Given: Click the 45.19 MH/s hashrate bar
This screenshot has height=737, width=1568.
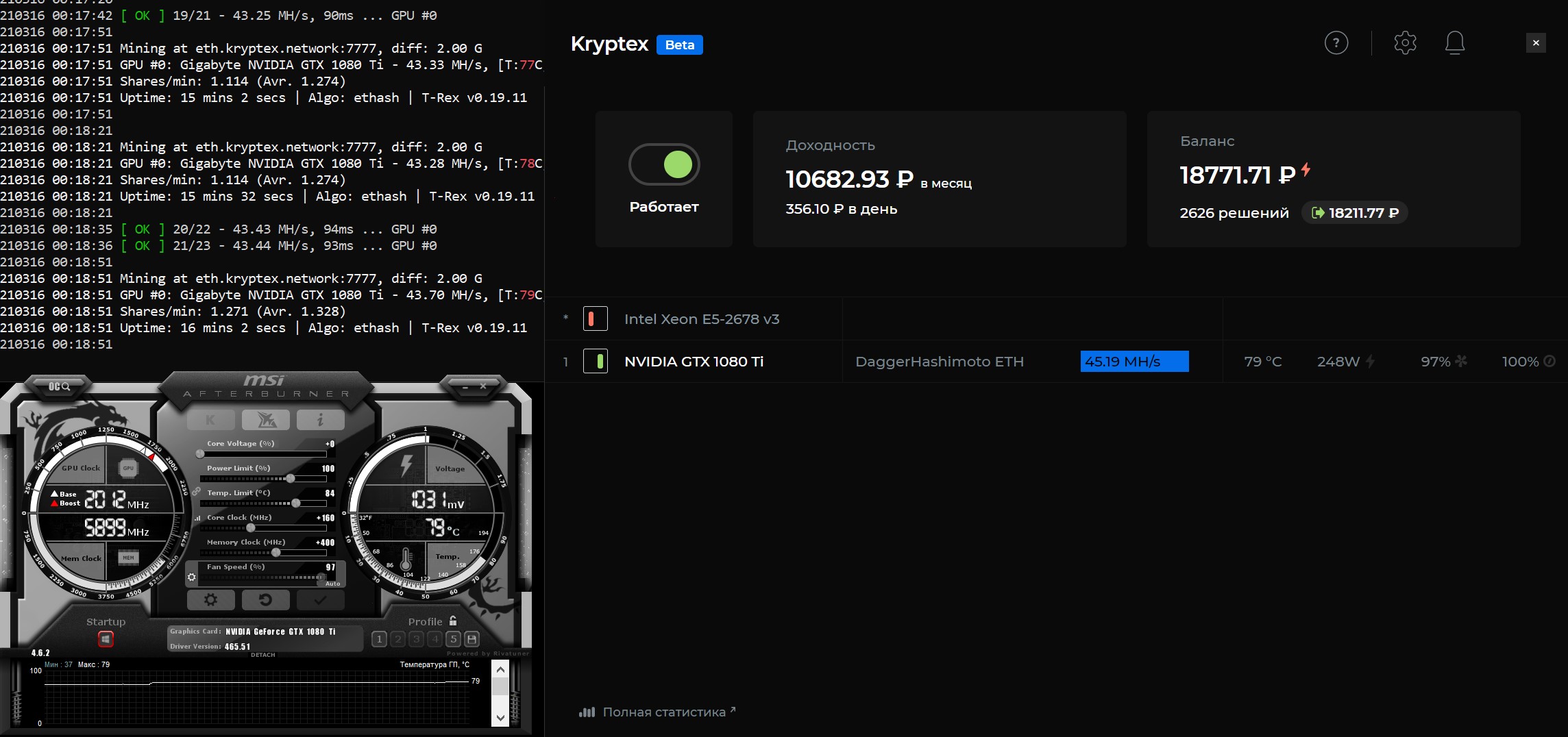Looking at the screenshot, I should click(1135, 361).
